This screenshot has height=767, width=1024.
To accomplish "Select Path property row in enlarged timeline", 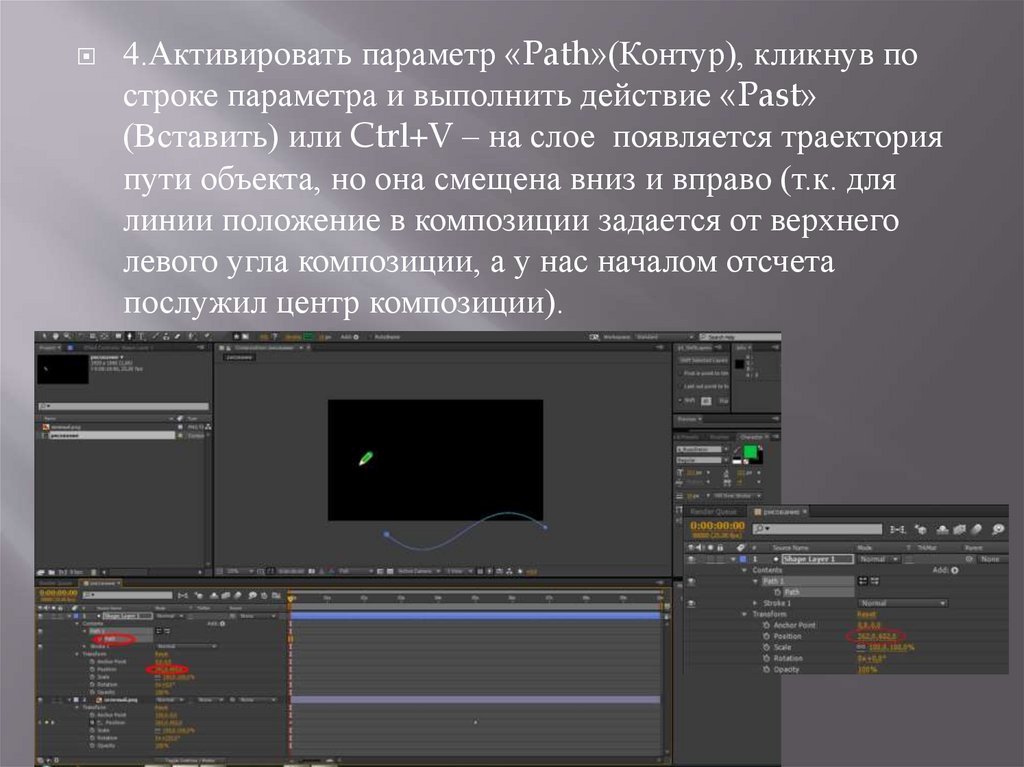I will [818, 592].
